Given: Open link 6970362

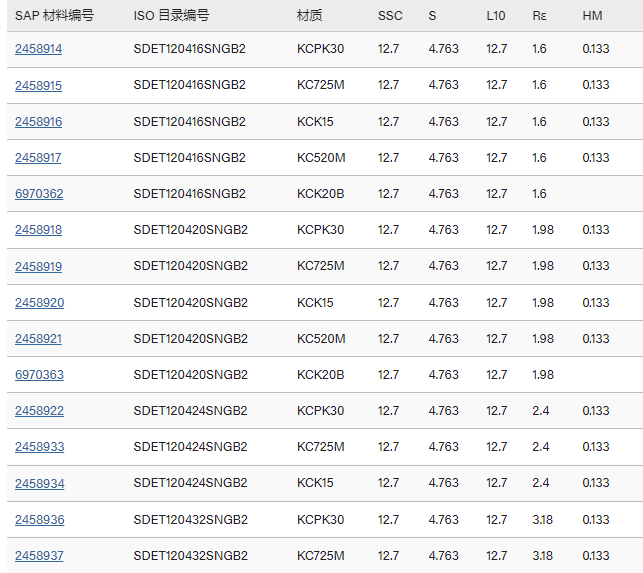Looking at the screenshot, I should click(39, 194).
